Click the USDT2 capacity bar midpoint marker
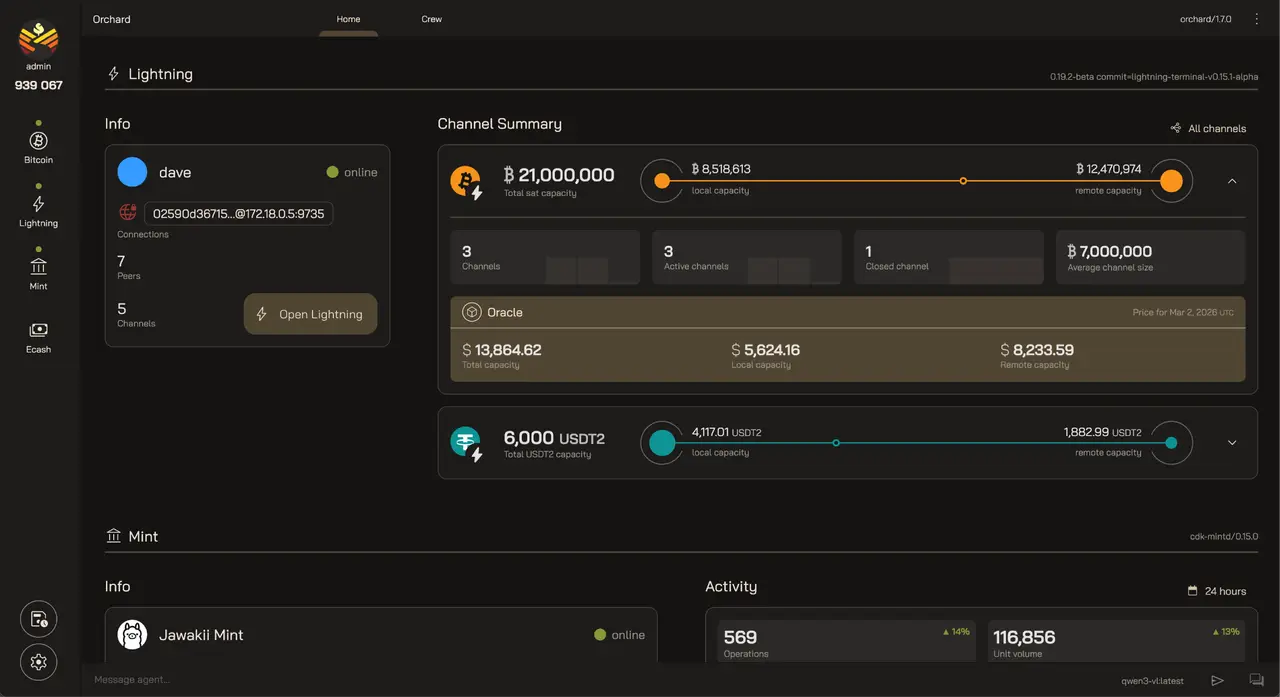 [x=836, y=443]
